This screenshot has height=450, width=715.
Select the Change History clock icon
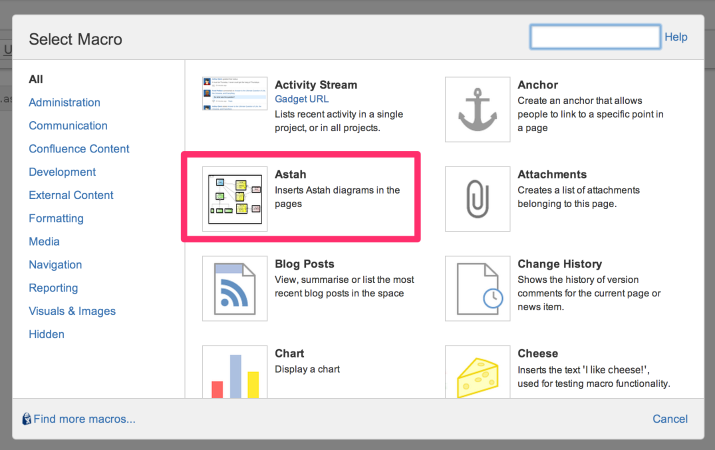tap(477, 288)
